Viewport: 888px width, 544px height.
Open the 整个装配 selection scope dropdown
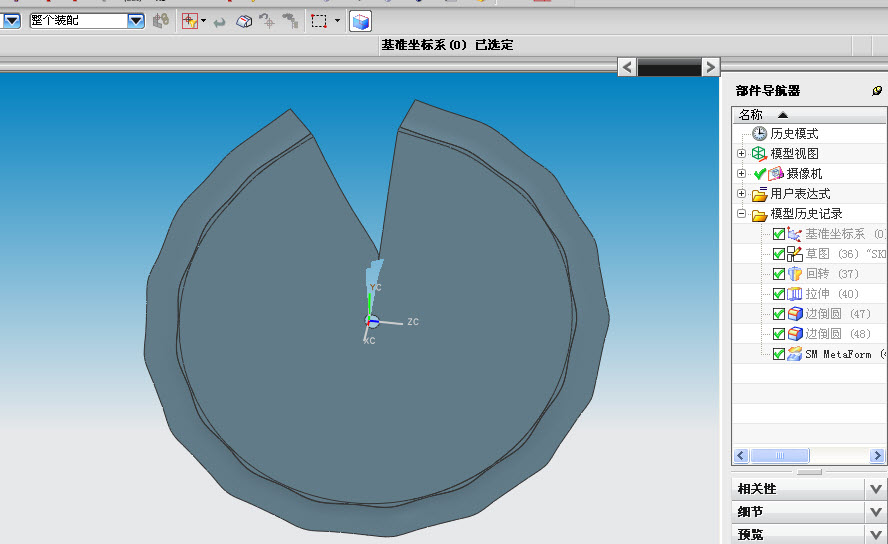pyautogui.click(x=135, y=21)
